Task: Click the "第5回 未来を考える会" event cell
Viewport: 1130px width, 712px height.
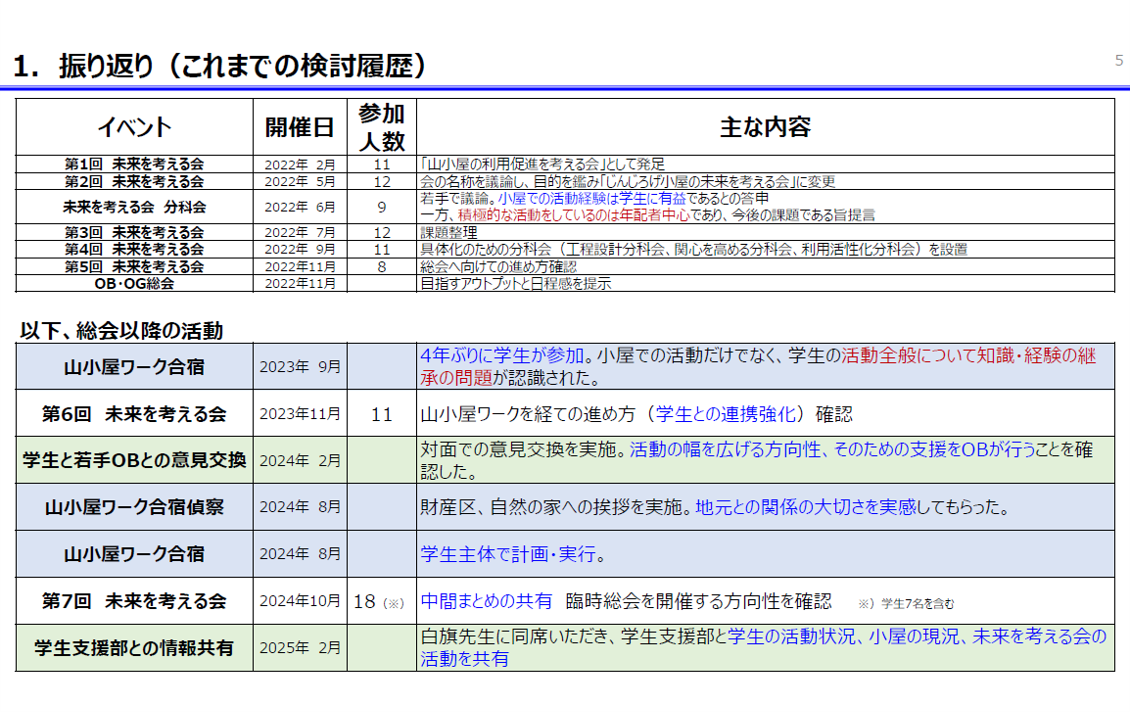Action: coord(135,267)
